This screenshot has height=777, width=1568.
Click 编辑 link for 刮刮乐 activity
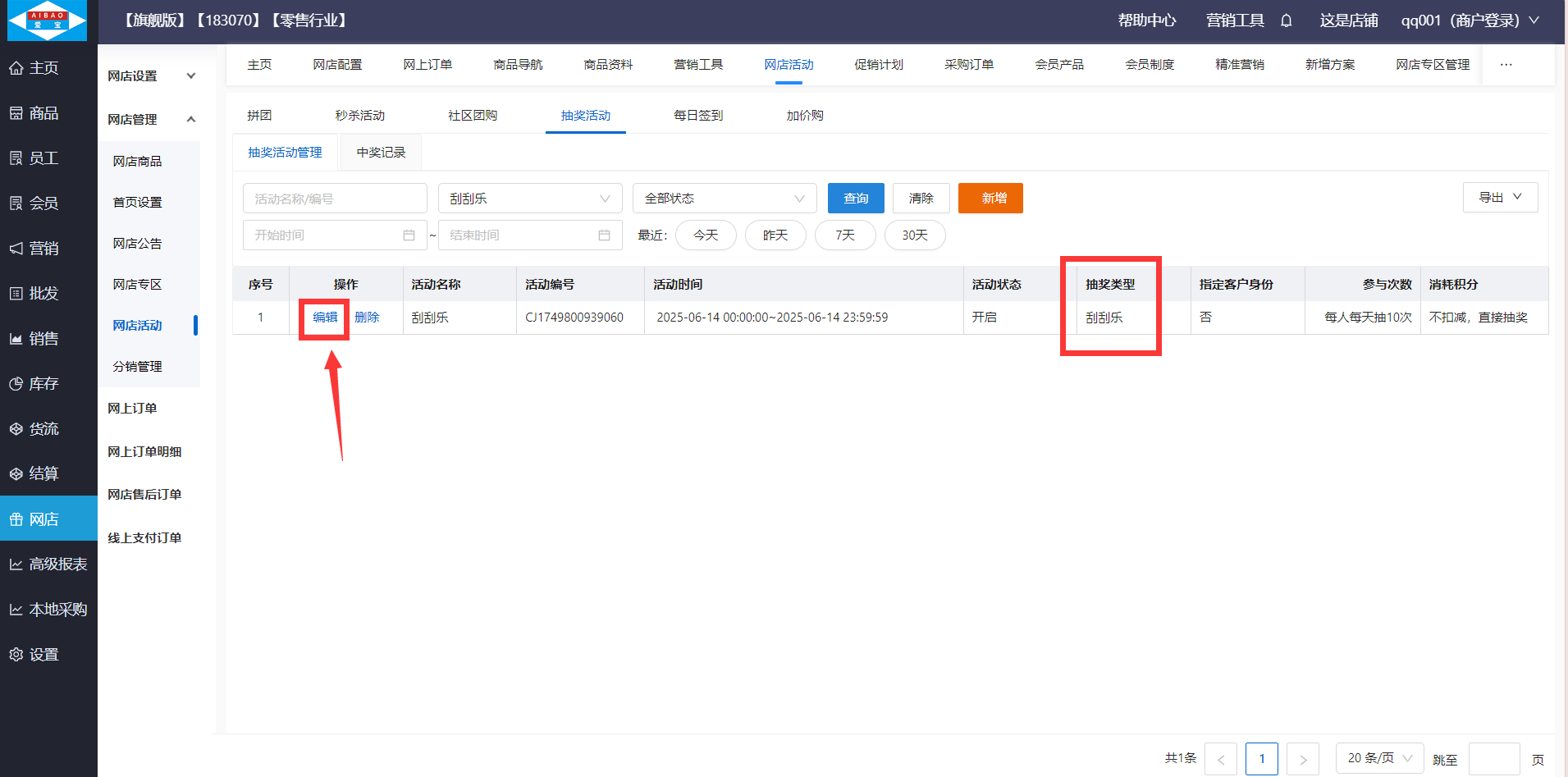click(325, 318)
